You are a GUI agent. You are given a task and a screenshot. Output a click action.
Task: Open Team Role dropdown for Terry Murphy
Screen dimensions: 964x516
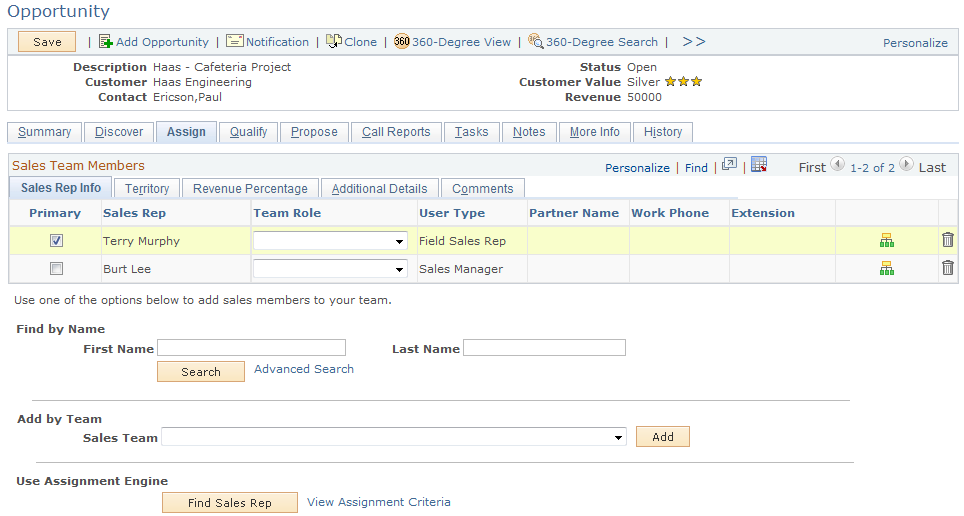coord(330,240)
